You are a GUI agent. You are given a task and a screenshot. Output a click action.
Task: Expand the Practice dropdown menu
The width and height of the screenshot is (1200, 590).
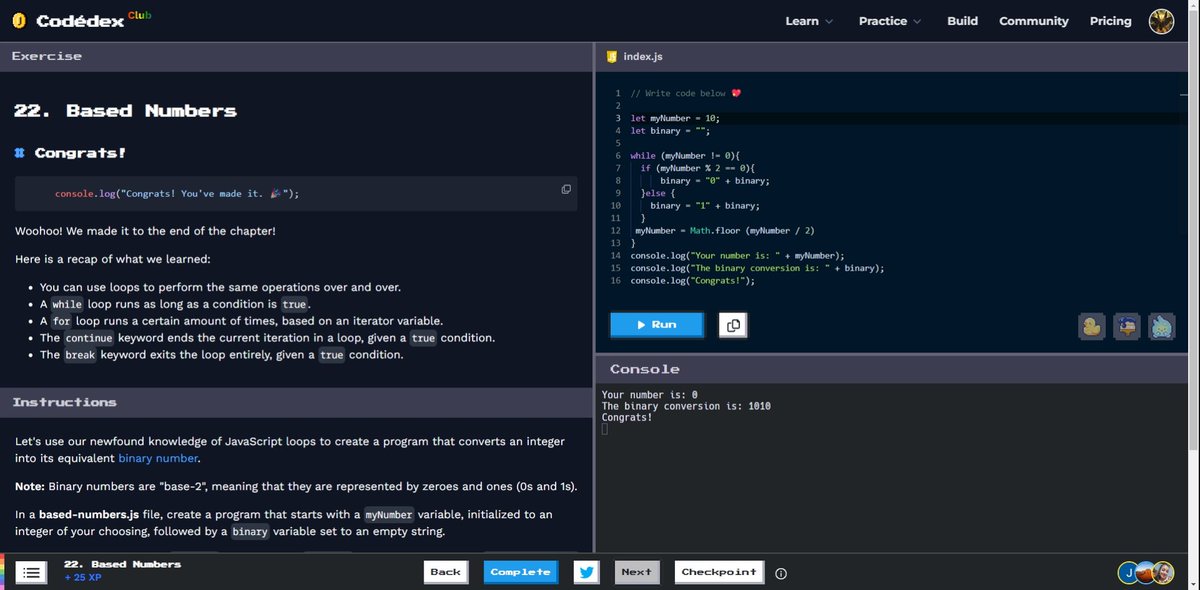(889, 21)
